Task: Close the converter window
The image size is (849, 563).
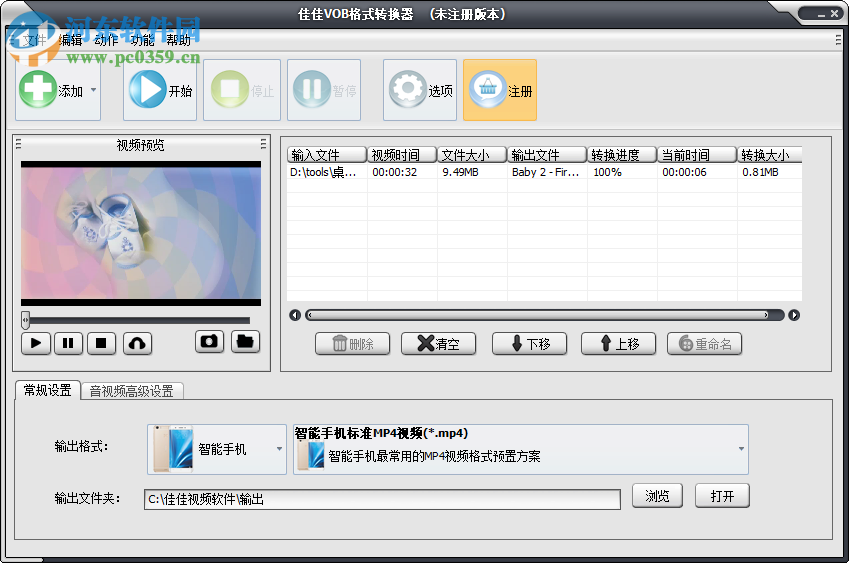Action: 834,14
